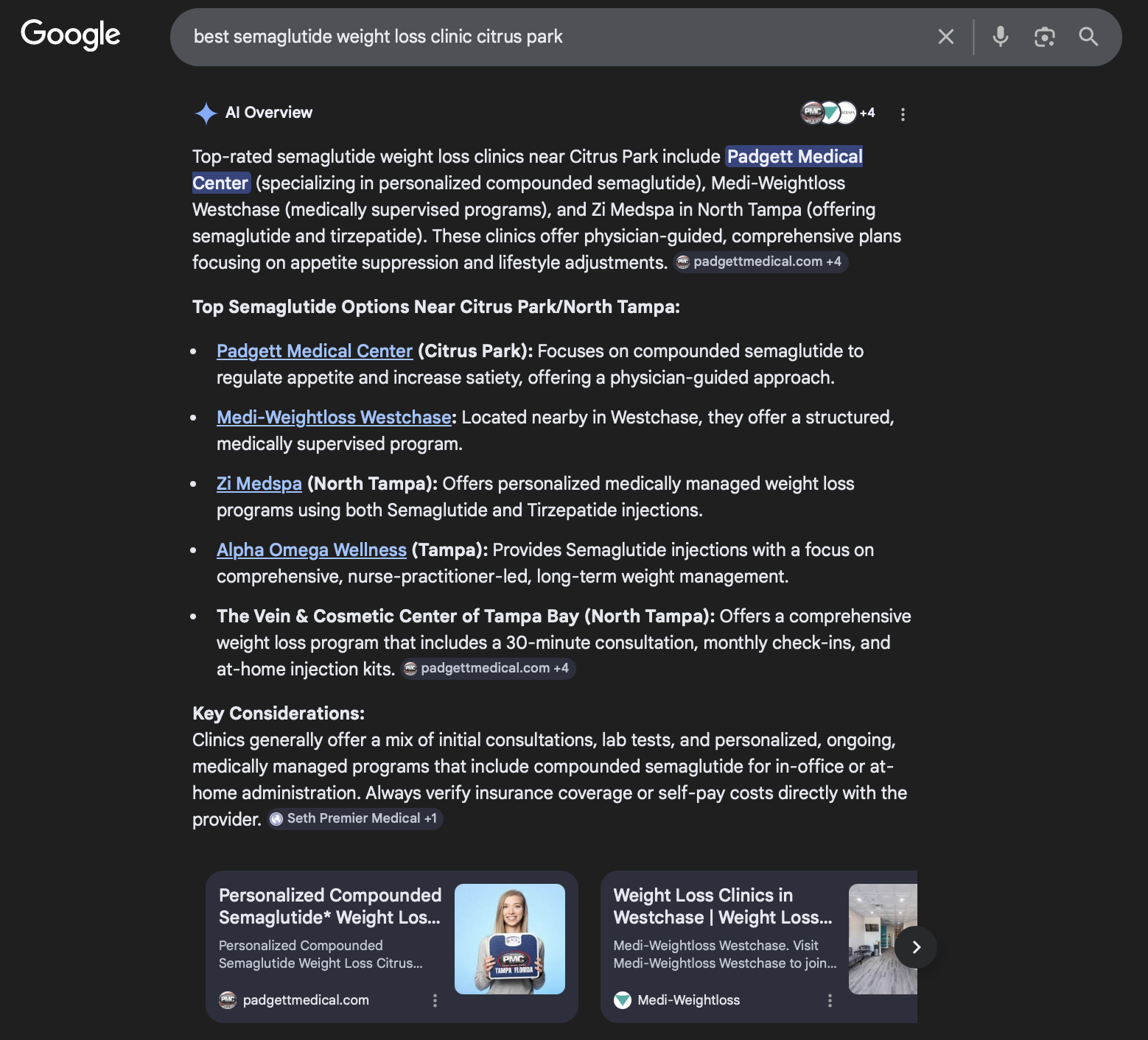Open padgettmedical.com +4 citation after Vein Center
1148x1040 pixels.
488,669
